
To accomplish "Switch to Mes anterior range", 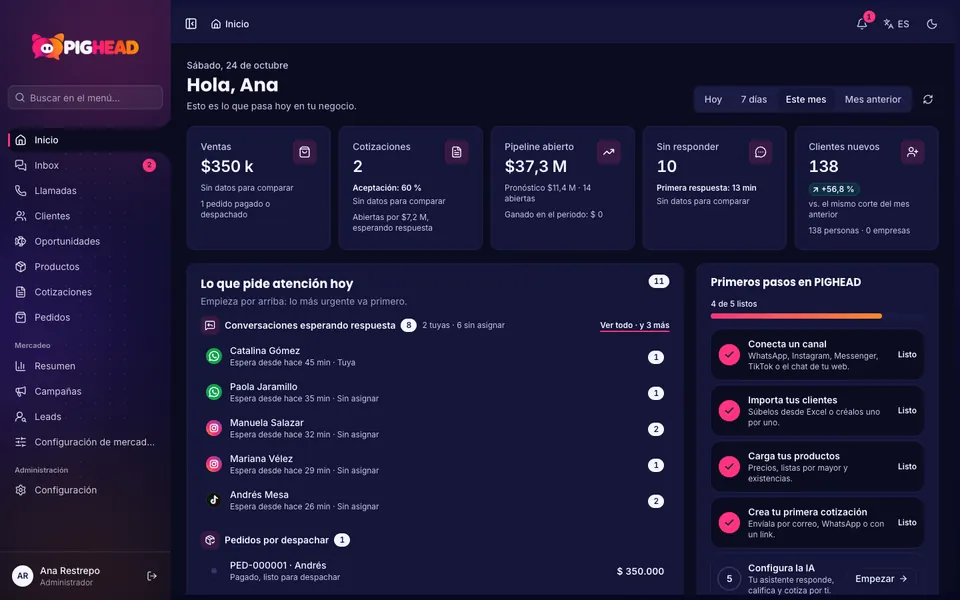I will pos(872,99).
